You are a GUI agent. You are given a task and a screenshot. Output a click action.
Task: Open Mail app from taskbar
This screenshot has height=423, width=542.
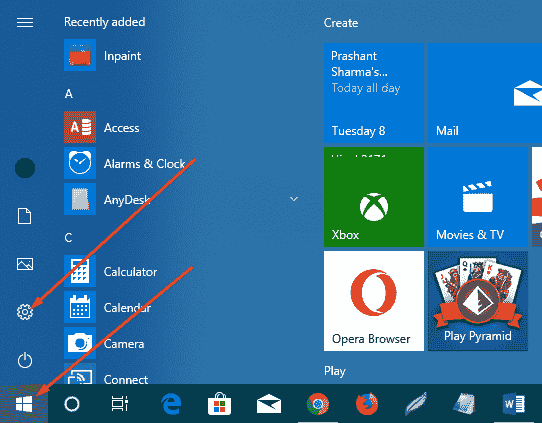tap(269, 404)
